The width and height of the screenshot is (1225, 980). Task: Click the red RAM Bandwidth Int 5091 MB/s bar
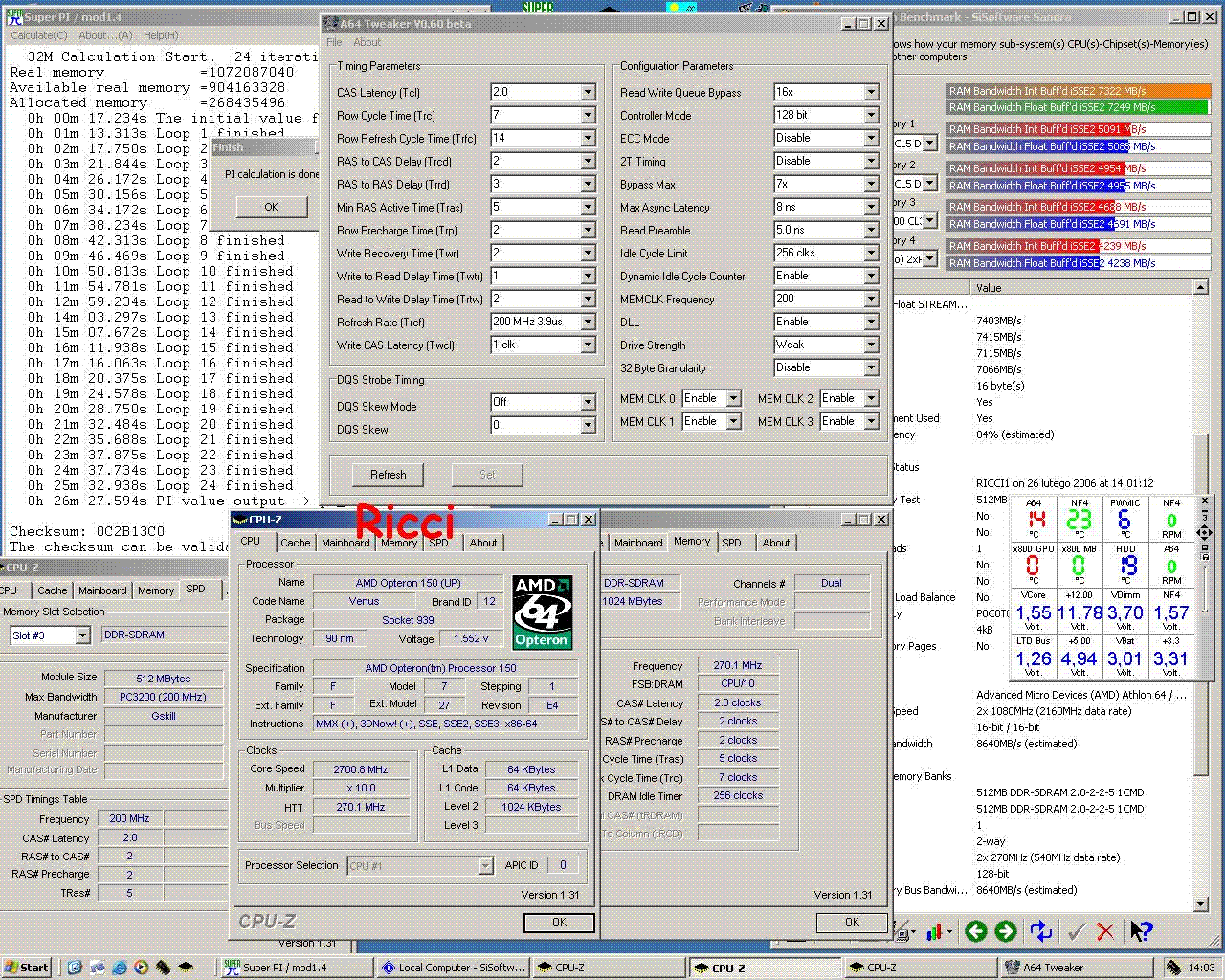(x=1079, y=129)
